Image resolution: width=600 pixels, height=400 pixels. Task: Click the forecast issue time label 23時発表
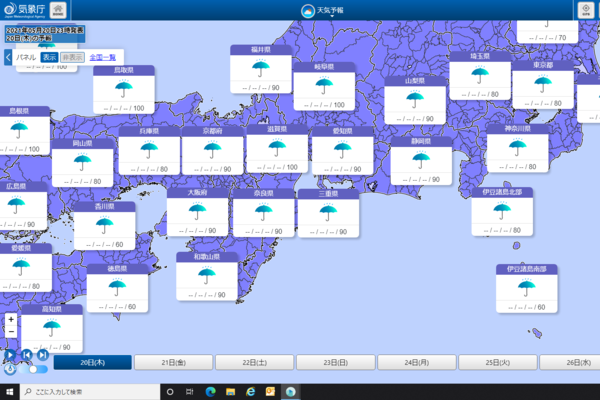(x=68, y=30)
